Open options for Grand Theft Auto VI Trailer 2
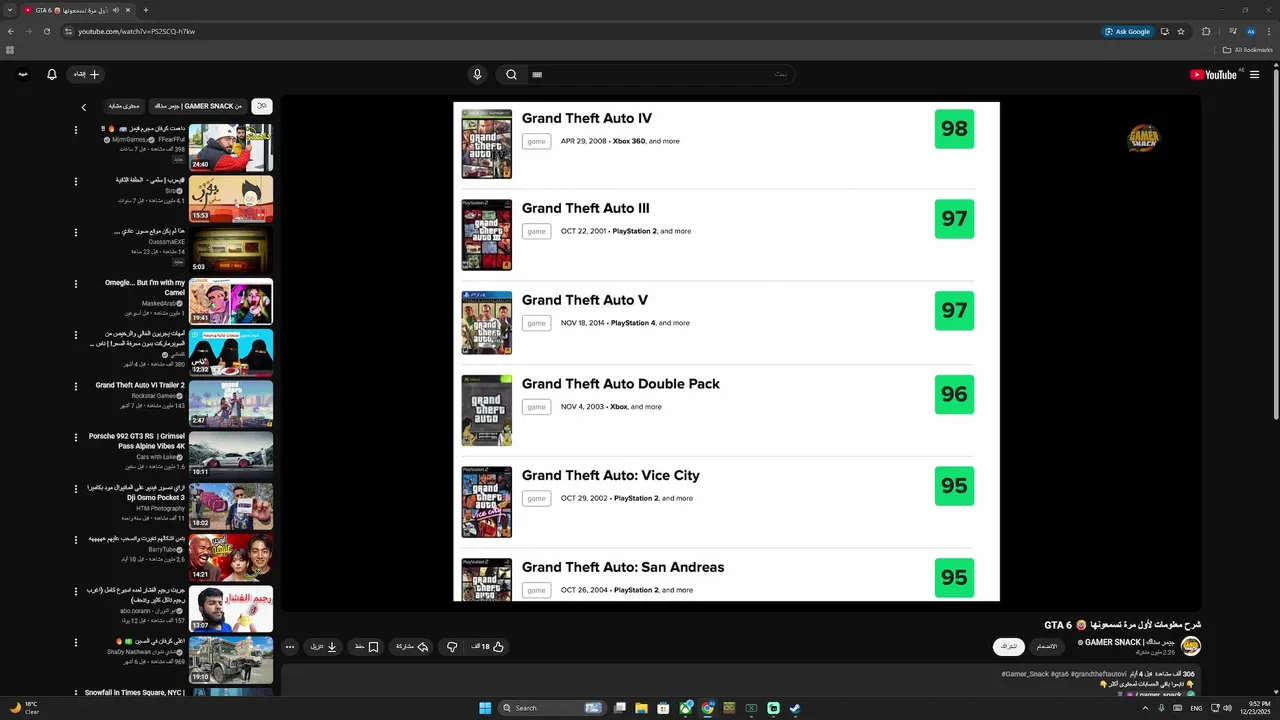The image size is (1280, 720). click(76, 386)
